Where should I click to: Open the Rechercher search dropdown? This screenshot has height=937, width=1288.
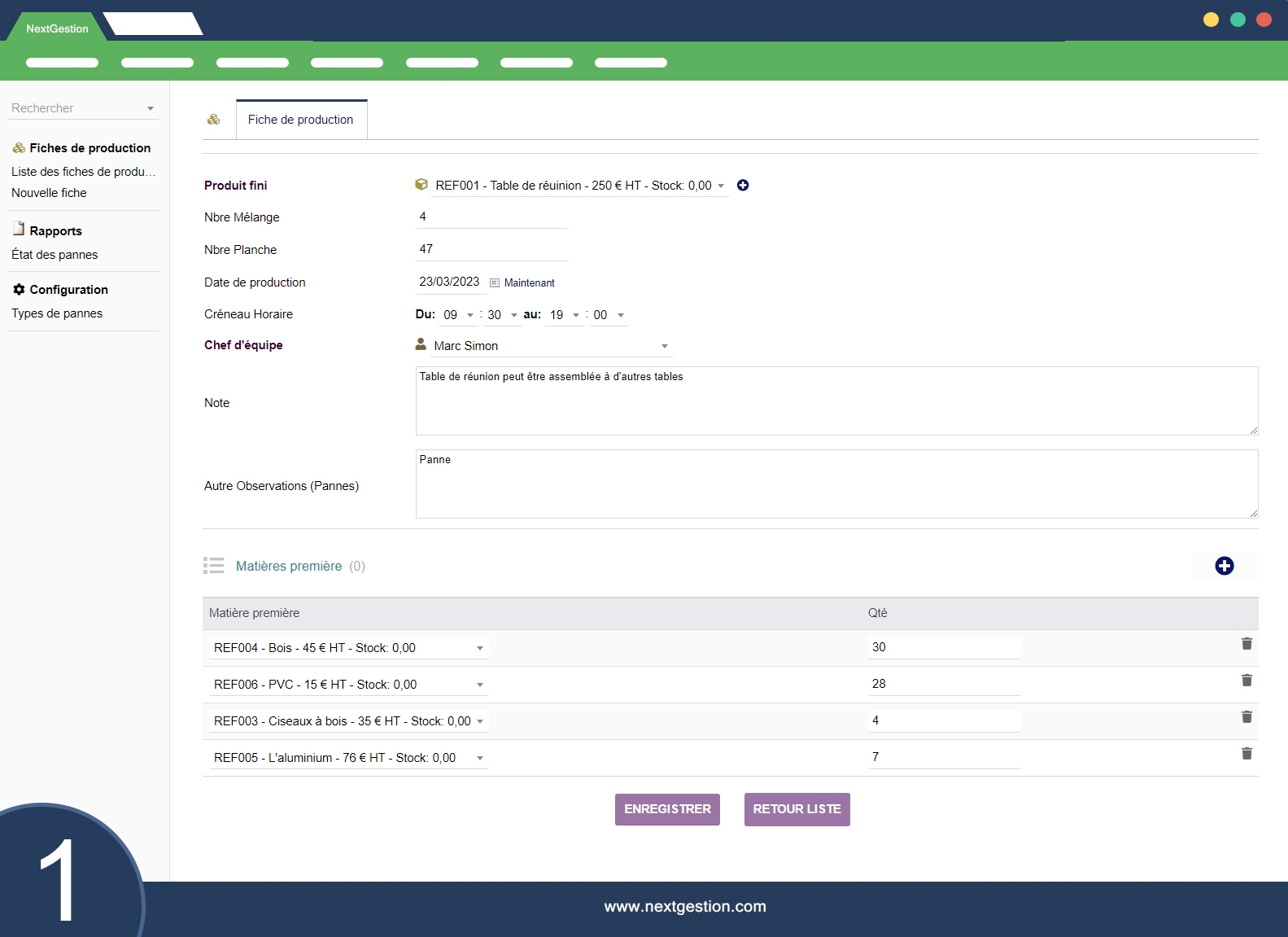click(x=150, y=108)
